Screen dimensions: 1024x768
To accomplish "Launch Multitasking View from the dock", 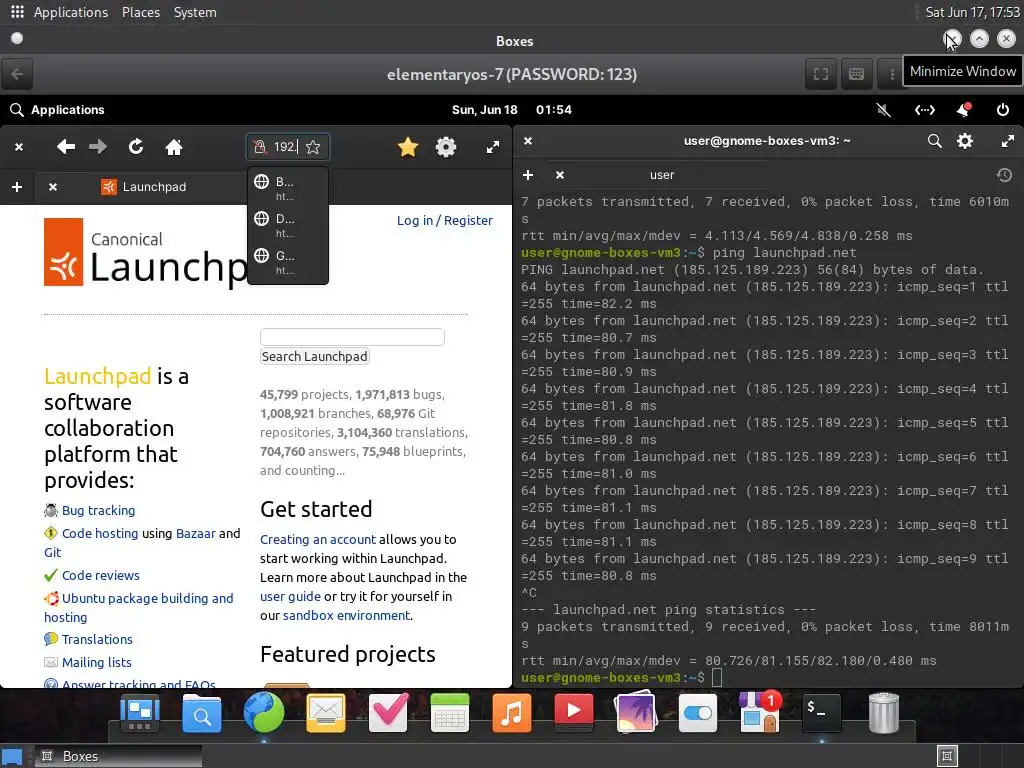I will (x=140, y=712).
